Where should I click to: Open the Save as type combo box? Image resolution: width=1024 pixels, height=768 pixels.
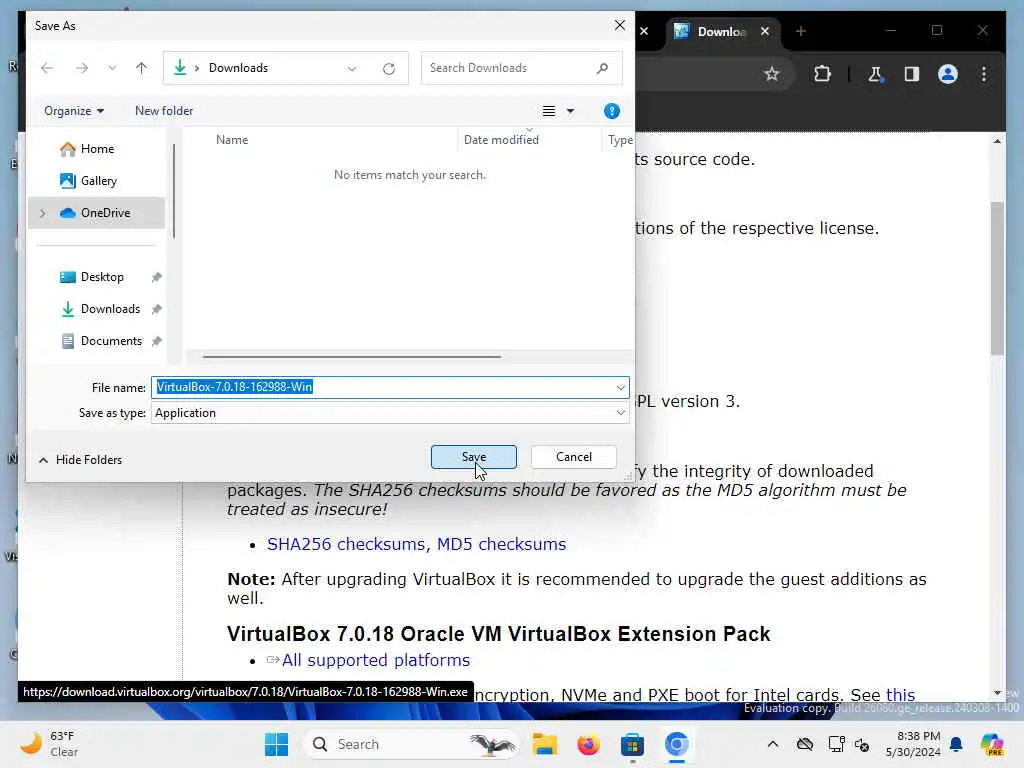pyautogui.click(x=390, y=413)
